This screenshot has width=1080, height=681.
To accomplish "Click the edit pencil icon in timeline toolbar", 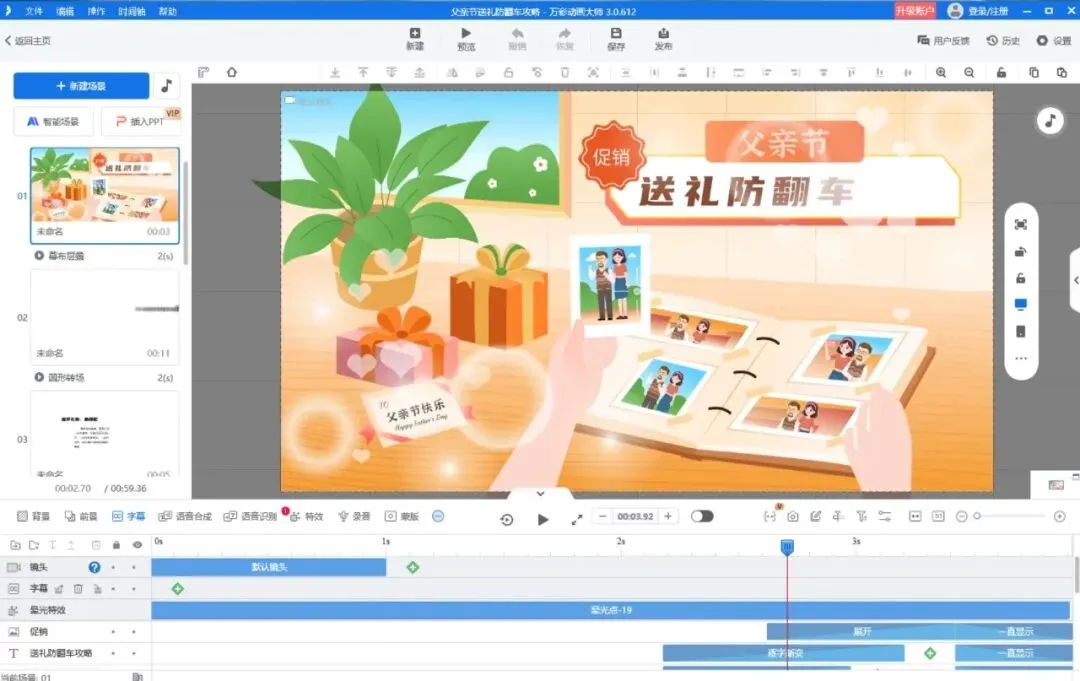I will [x=816, y=516].
